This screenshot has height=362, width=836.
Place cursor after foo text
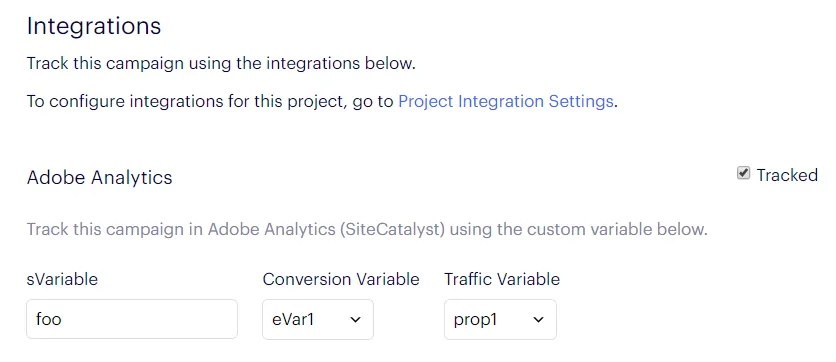coord(63,319)
